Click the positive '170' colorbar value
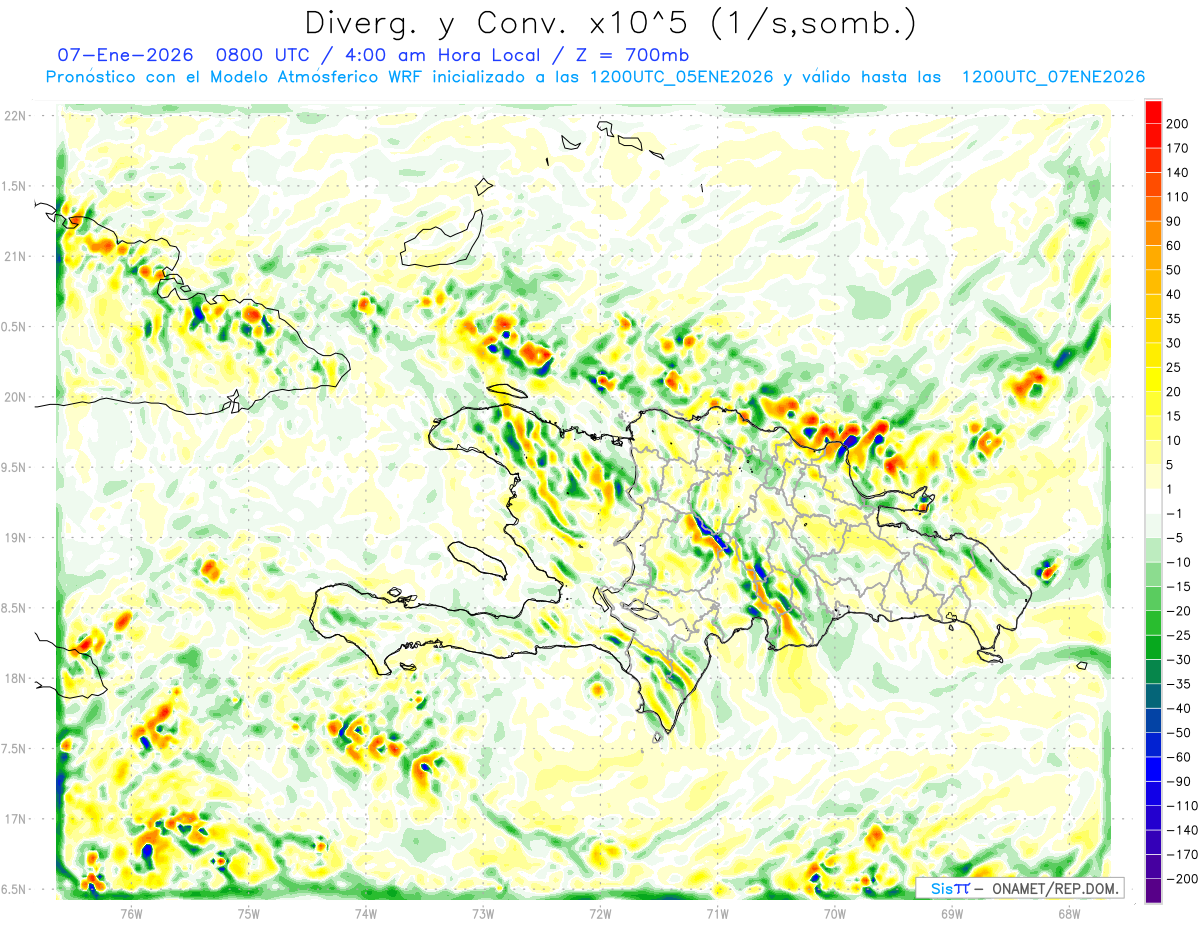1200x927 pixels. (x=1178, y=148)
